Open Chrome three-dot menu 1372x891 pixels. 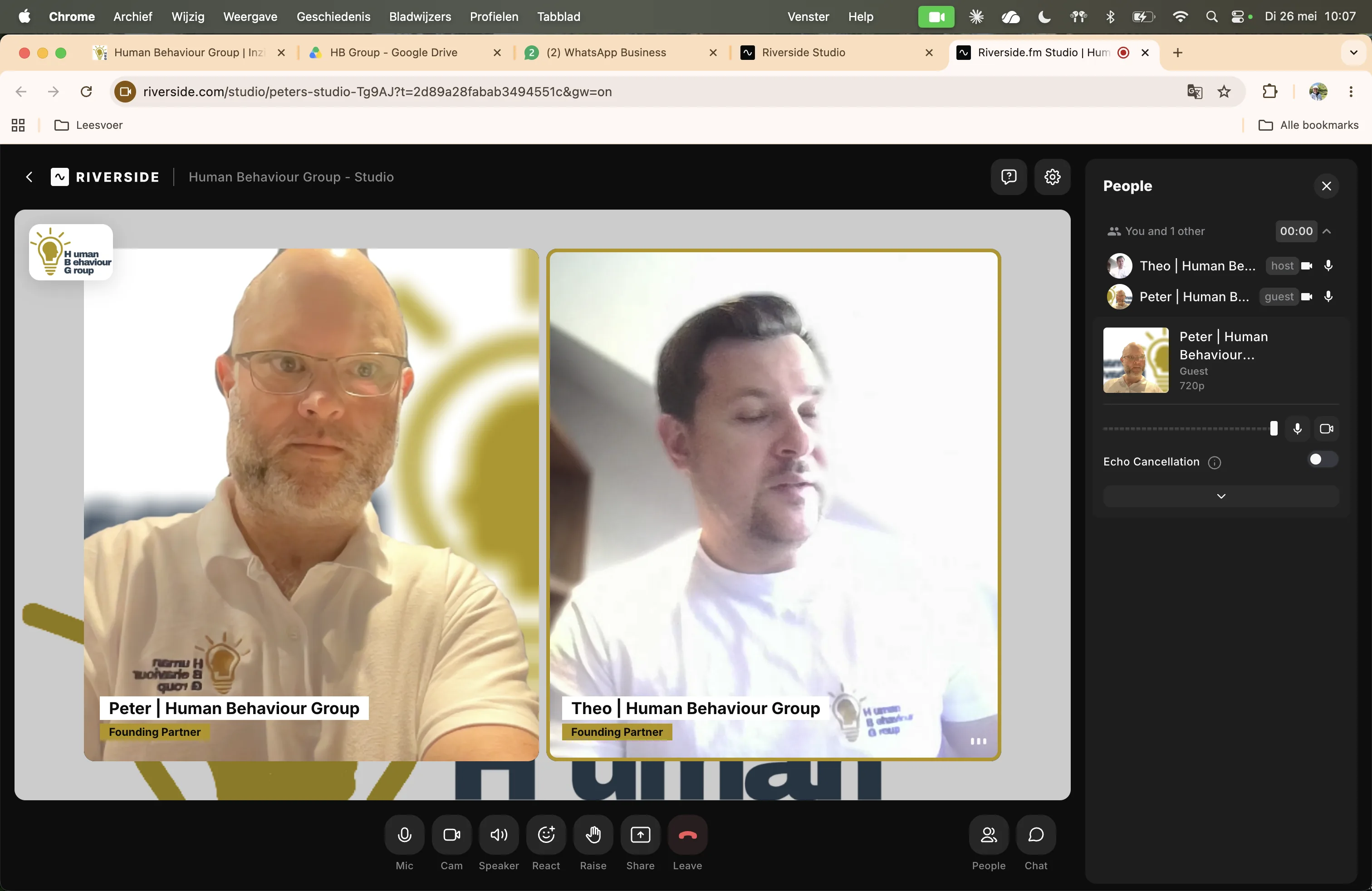tap(1351, 92)
